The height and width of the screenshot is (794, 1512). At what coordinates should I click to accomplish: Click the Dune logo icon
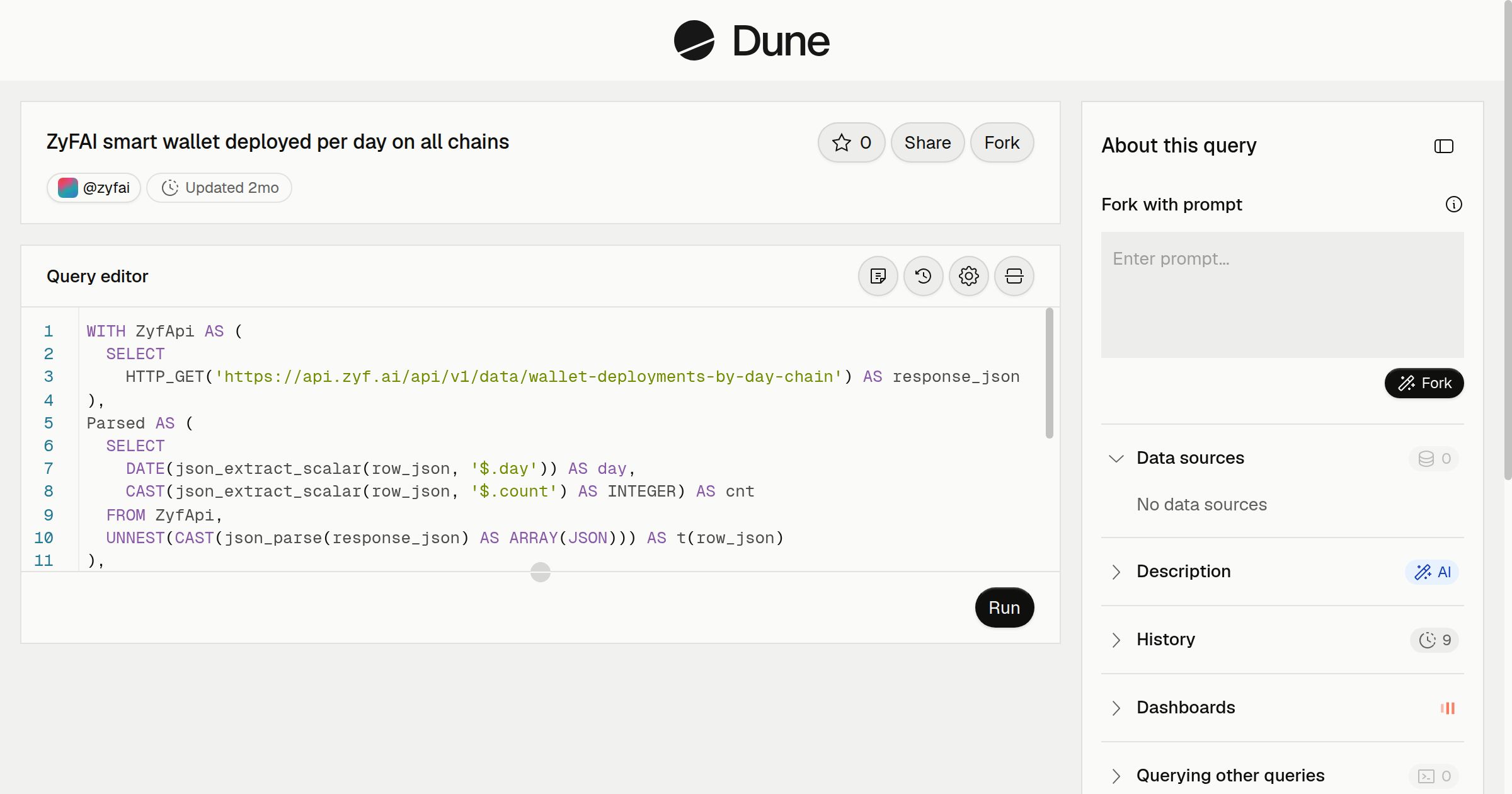pos(694,40)
